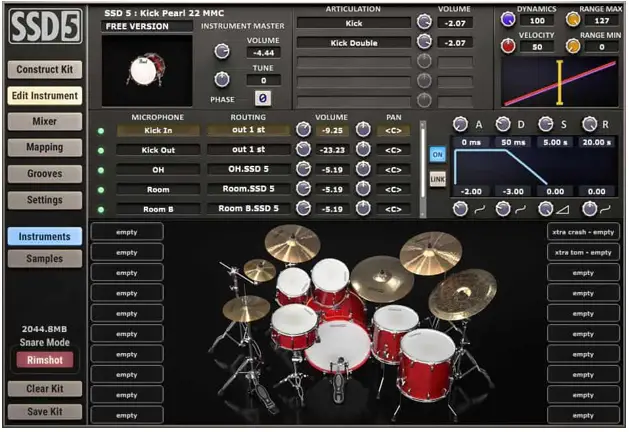Toggle the phase invert button
Viewport: 629px width, 432px height.
(263, 98)
